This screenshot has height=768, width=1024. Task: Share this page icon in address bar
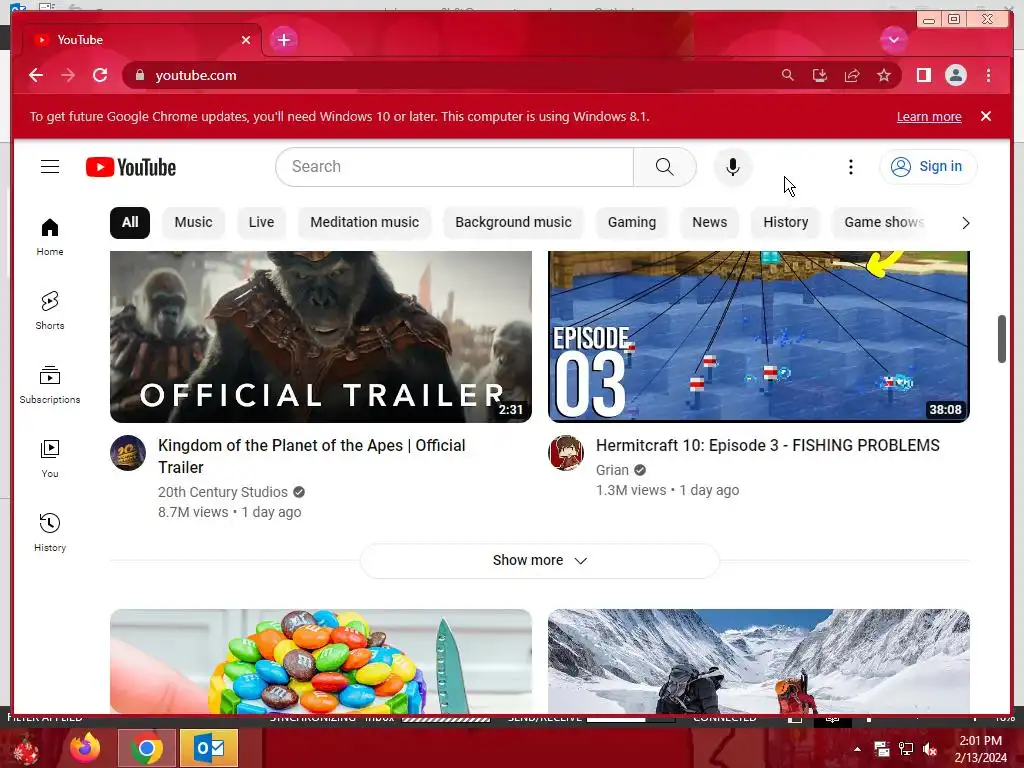pos(852,75)
